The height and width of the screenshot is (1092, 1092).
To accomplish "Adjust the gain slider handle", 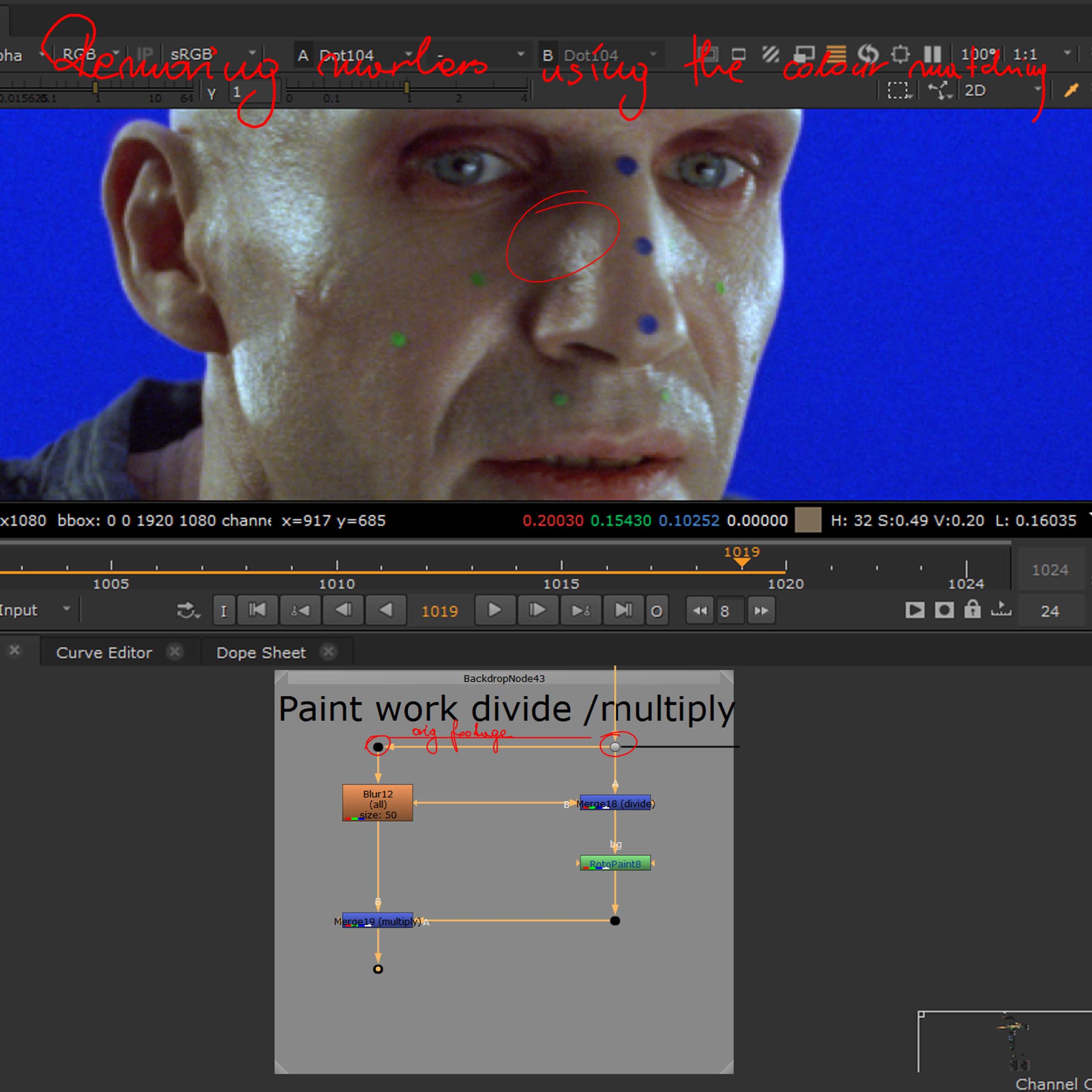I will point(96,87).
